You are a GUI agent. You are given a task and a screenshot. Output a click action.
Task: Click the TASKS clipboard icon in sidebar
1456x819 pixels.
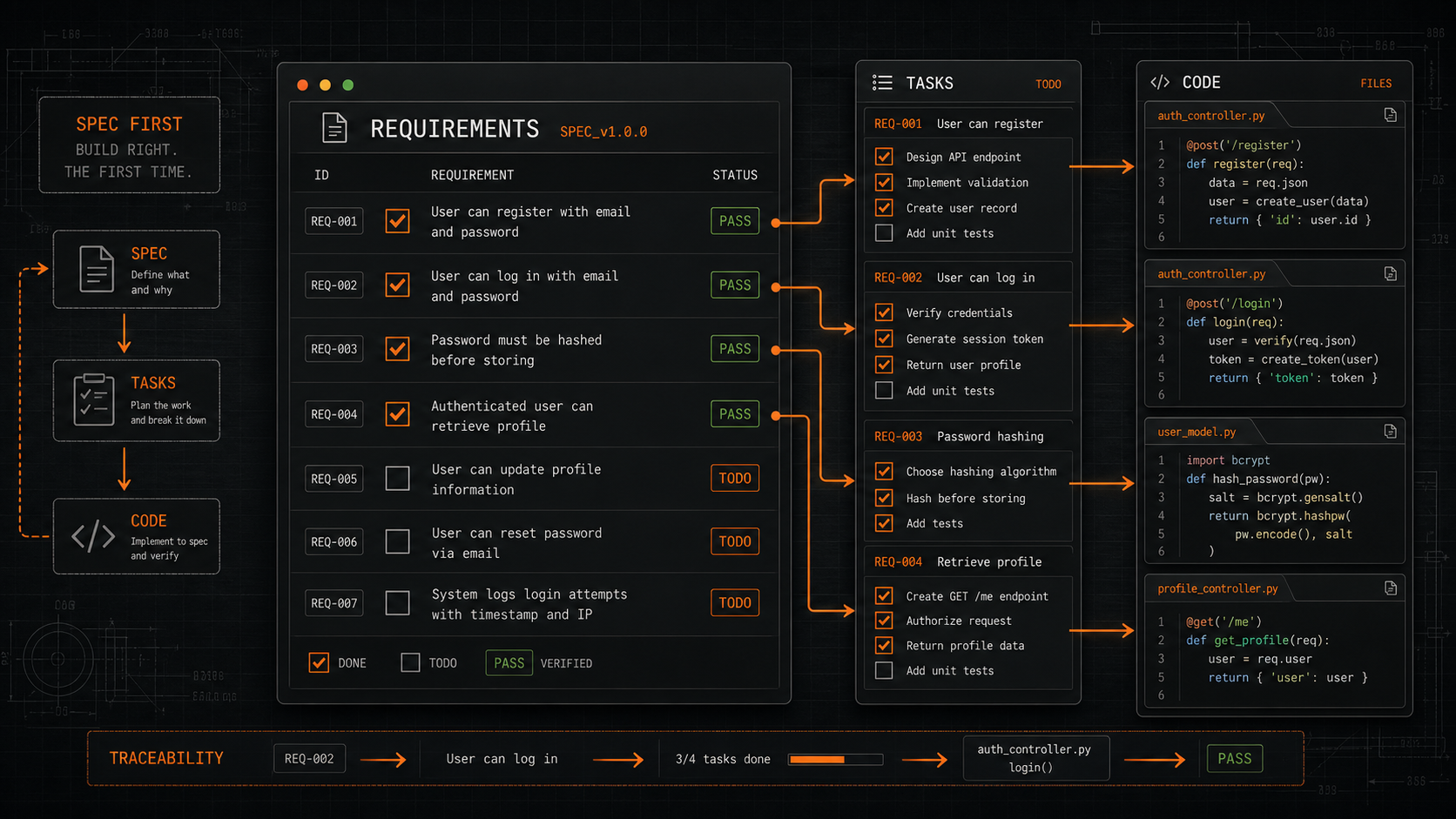click(x=94, y=399)
